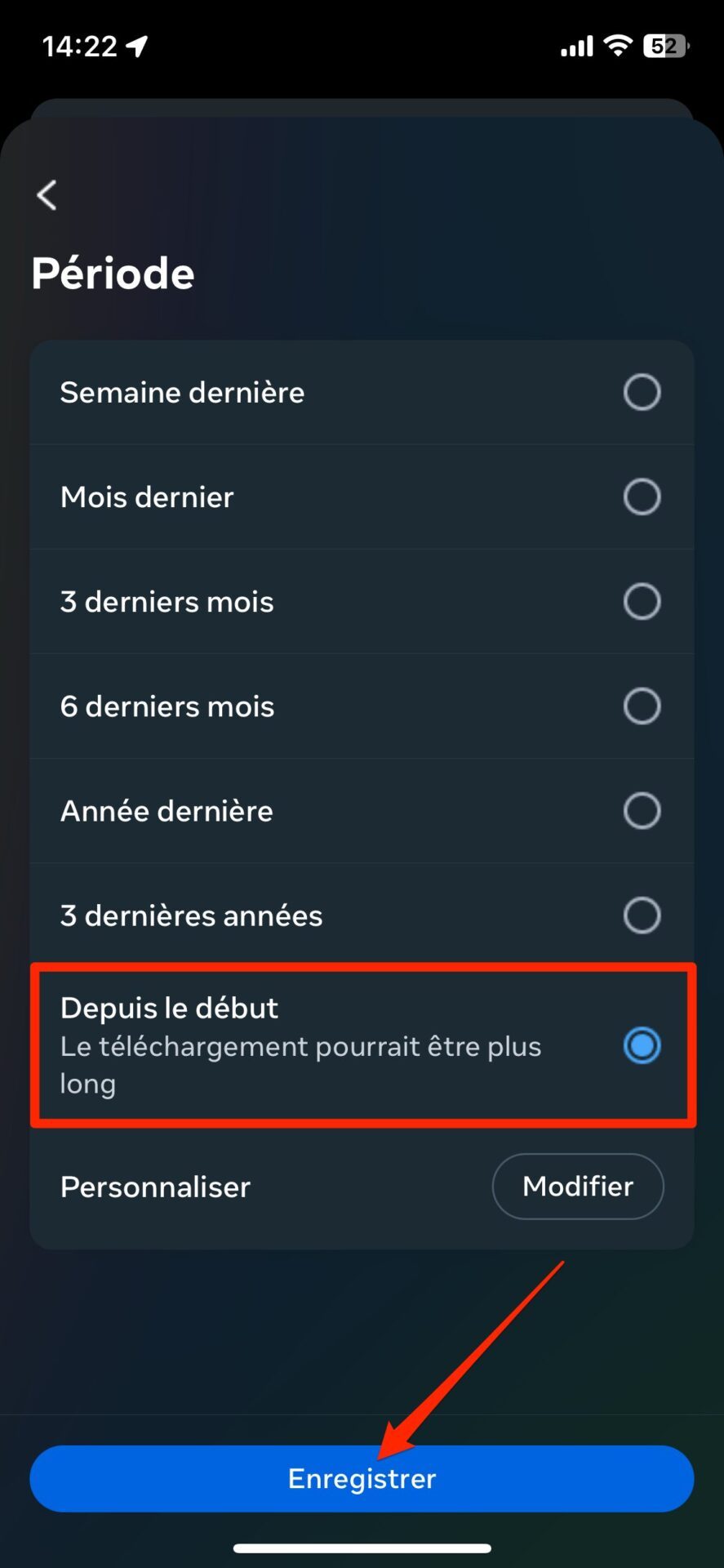
Task: Tap the Le téléchargement pourrait être plus long note
Action: coord(300,1065)
